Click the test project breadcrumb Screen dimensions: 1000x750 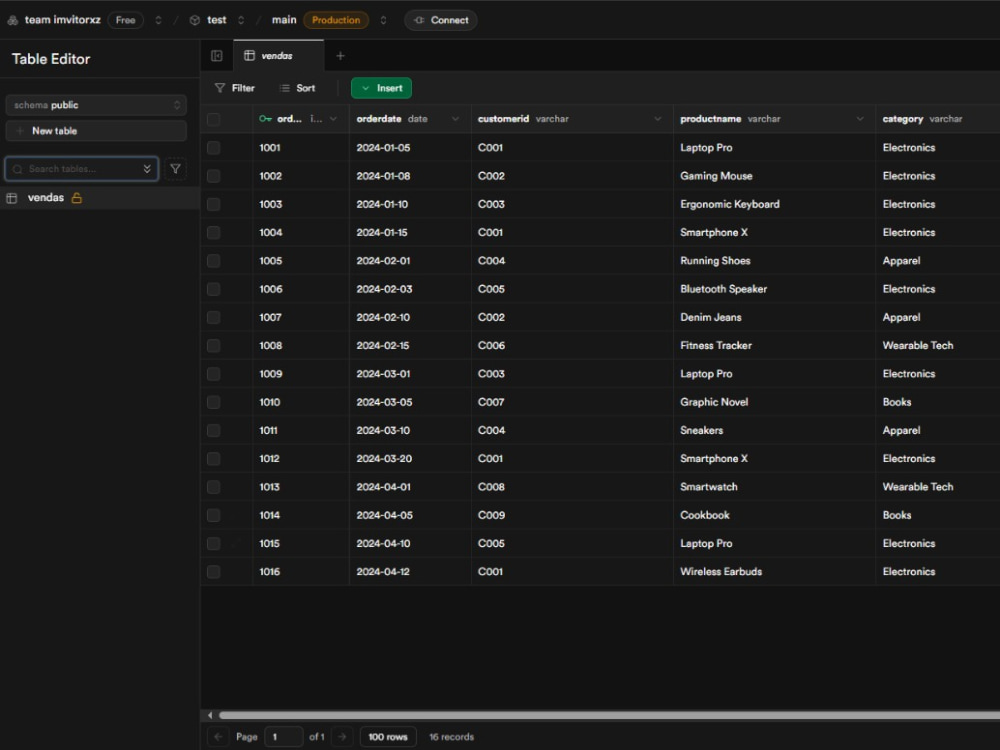point(217,20)
